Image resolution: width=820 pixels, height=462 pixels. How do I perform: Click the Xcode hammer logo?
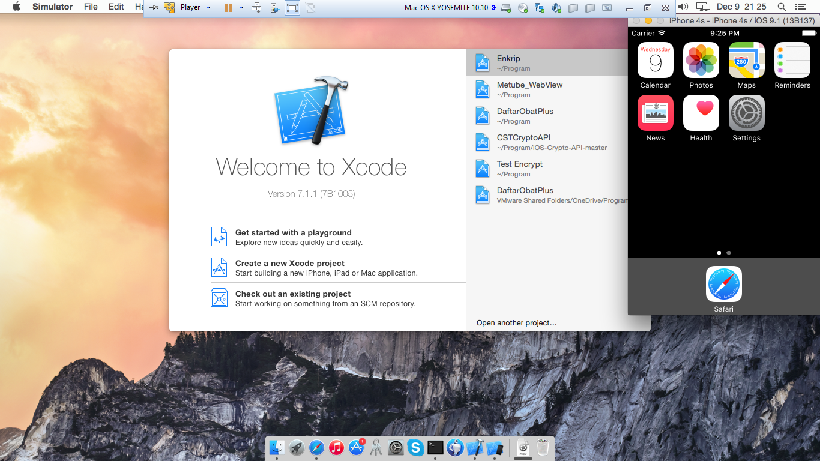click(x=312, y=111)
